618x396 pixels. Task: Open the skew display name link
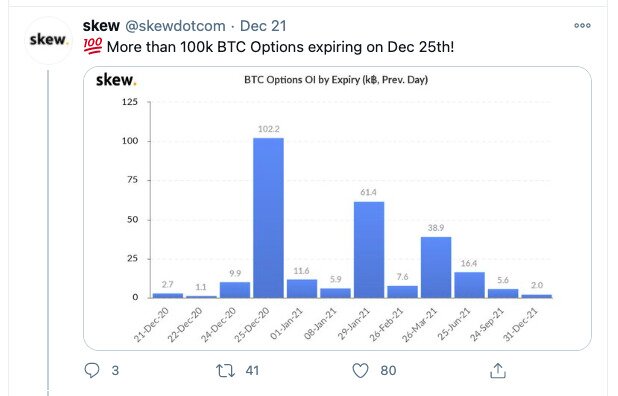(101, 26)
